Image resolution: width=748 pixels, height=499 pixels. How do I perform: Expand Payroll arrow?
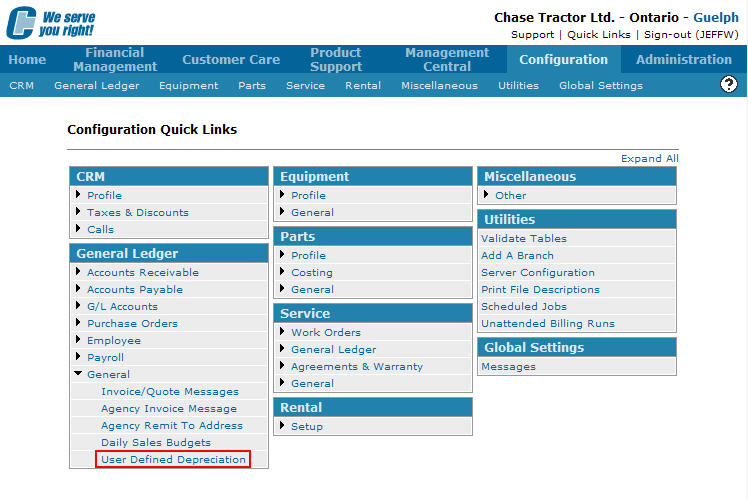pos(78,357)
